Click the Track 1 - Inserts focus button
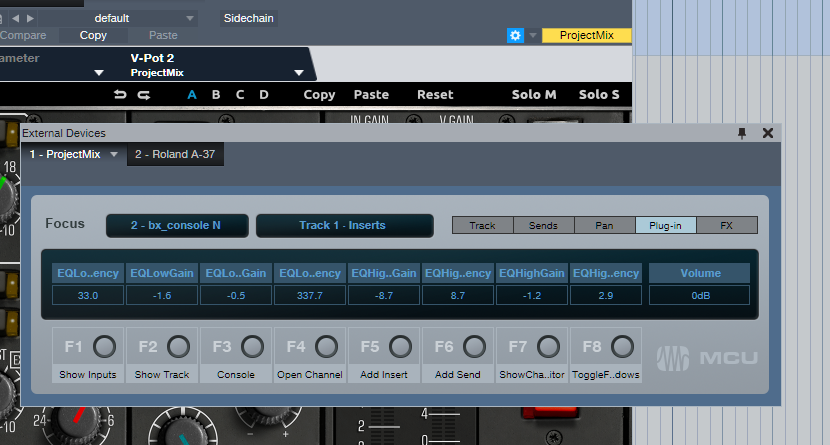Image resolution: width=830 pixels, height=445 pixels. click(x=345, y=225)
